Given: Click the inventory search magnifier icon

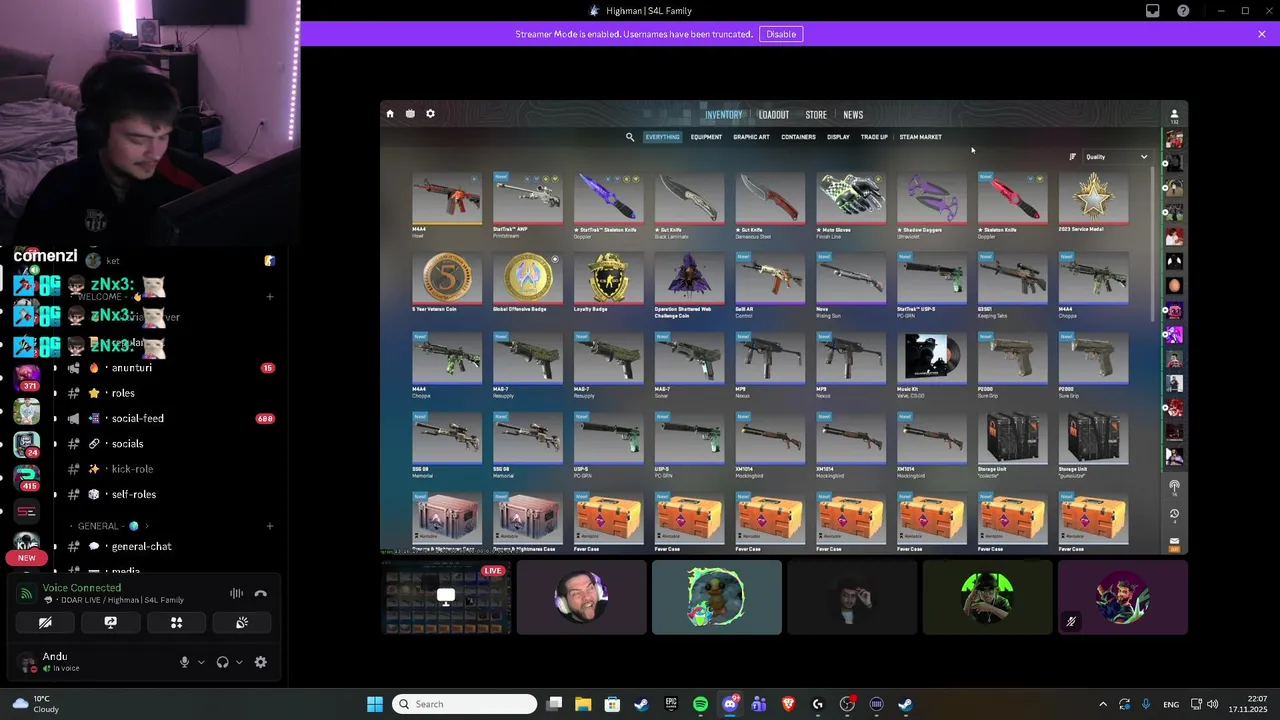Looking at the screenshot, I should click(x=630, y=137).
